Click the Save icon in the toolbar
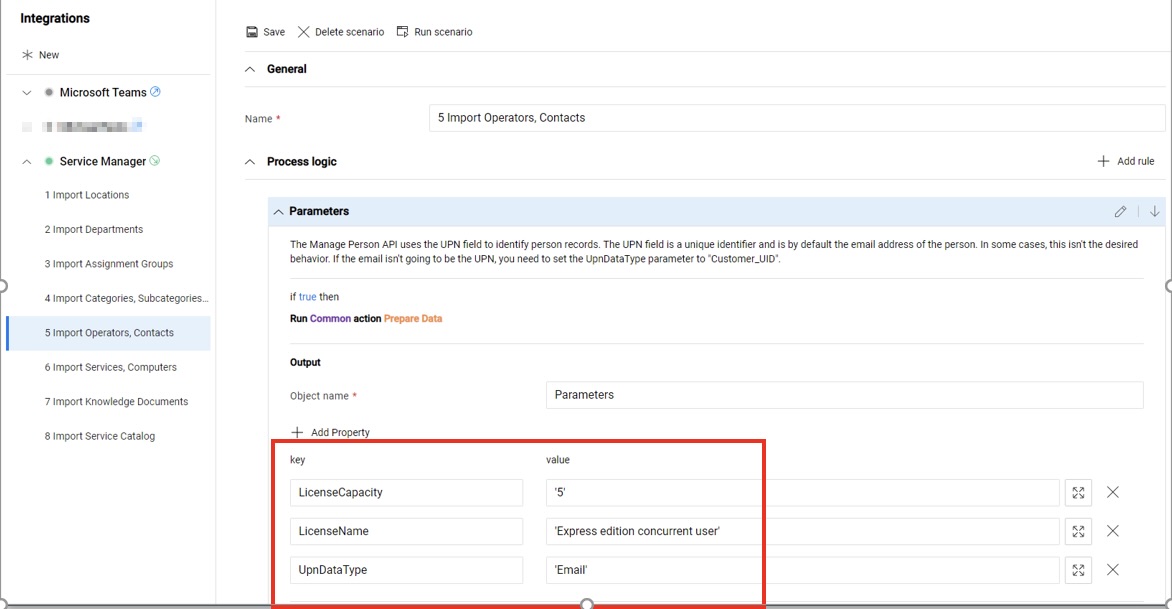 tap(252, 31)
